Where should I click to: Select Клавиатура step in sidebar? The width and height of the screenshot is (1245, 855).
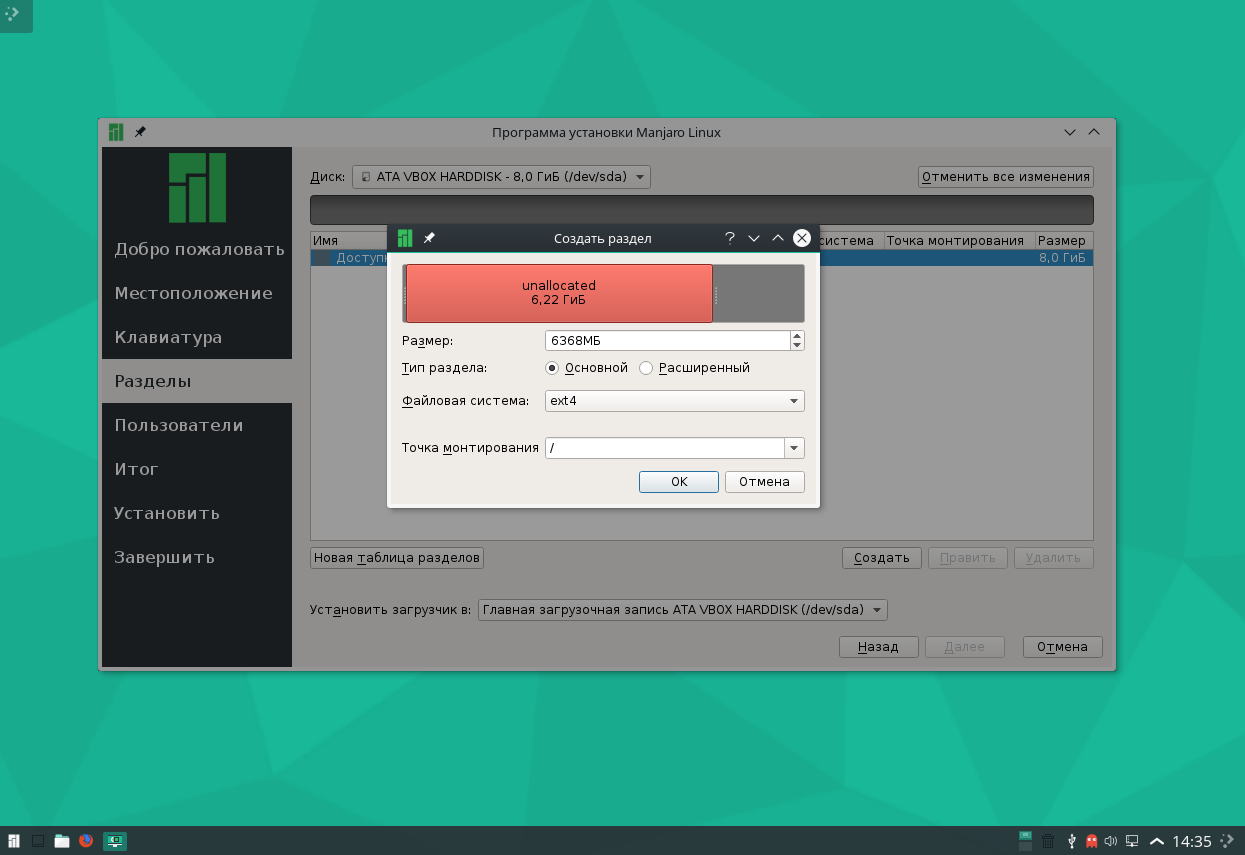pos(197,337)
